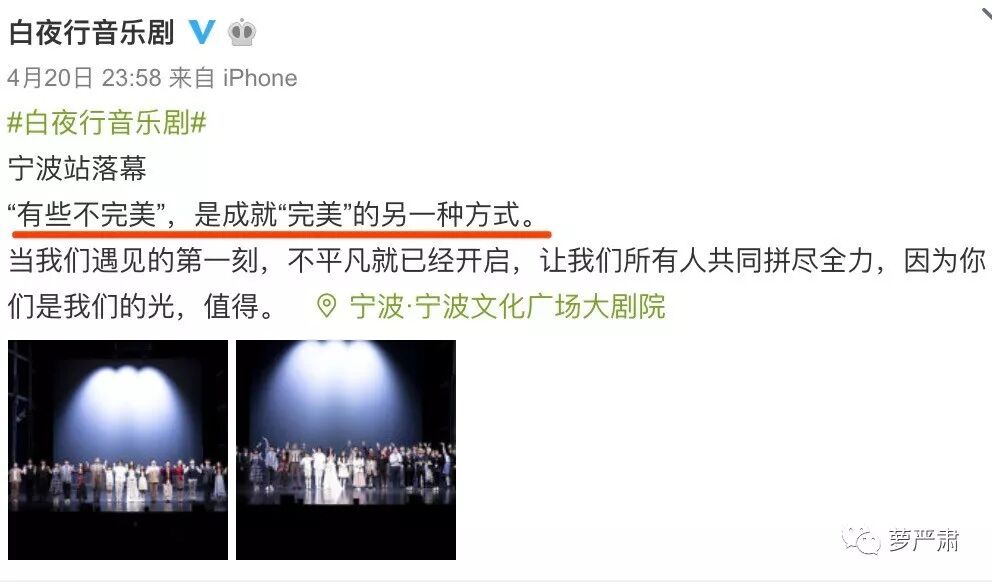Click the green location pin icon

click(x=326, y=306)
